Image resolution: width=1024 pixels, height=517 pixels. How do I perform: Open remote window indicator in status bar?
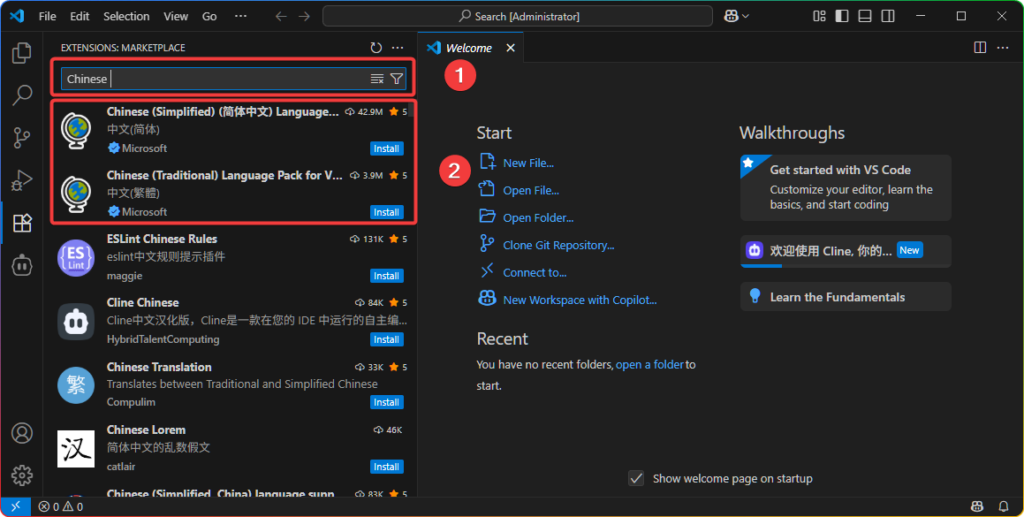(x=15, y=507)
